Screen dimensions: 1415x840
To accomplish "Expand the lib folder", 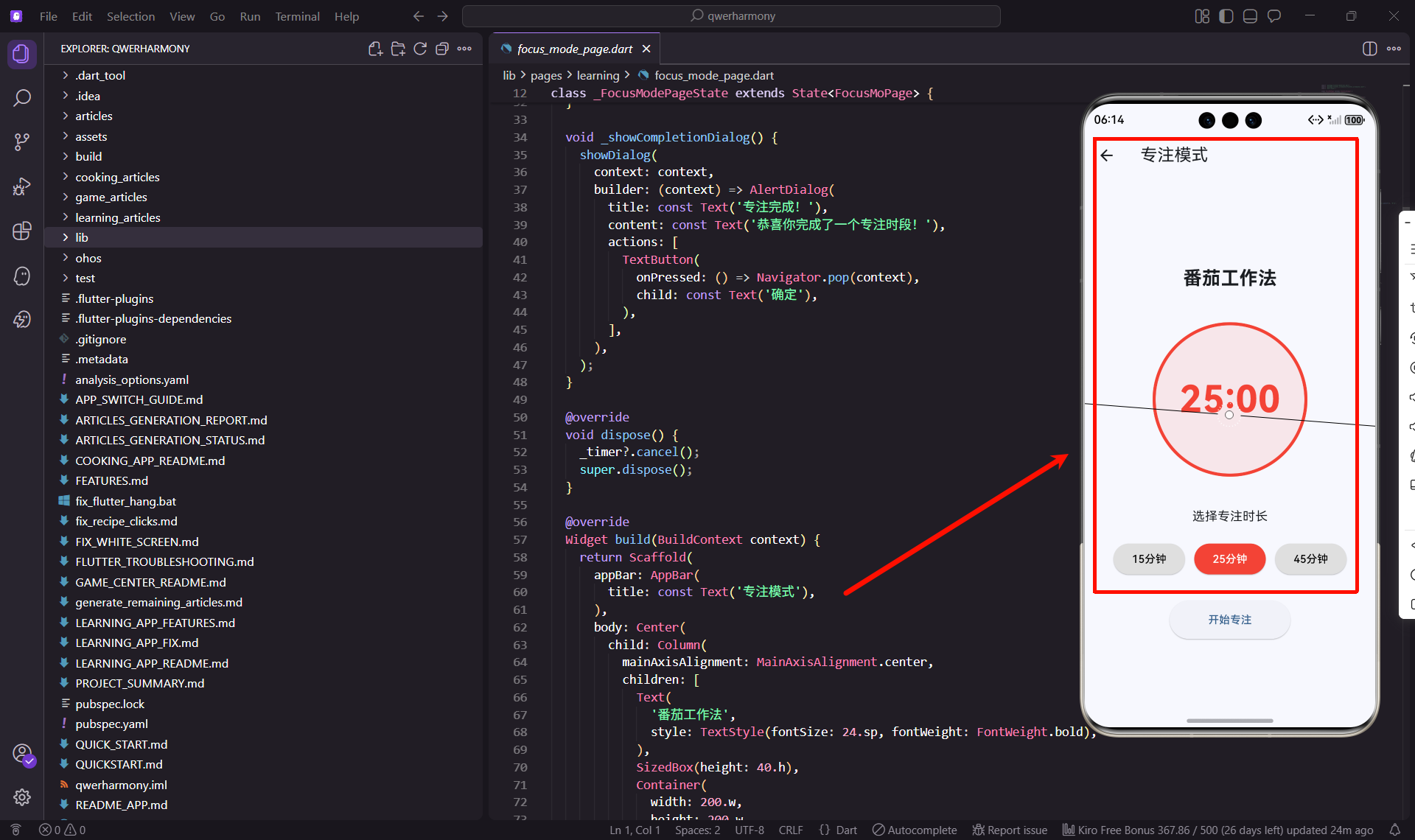I will tap(81, 237).
